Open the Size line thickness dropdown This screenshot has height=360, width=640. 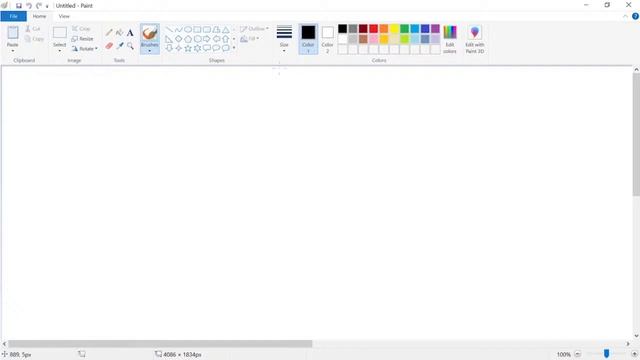(x=284, y=39)
